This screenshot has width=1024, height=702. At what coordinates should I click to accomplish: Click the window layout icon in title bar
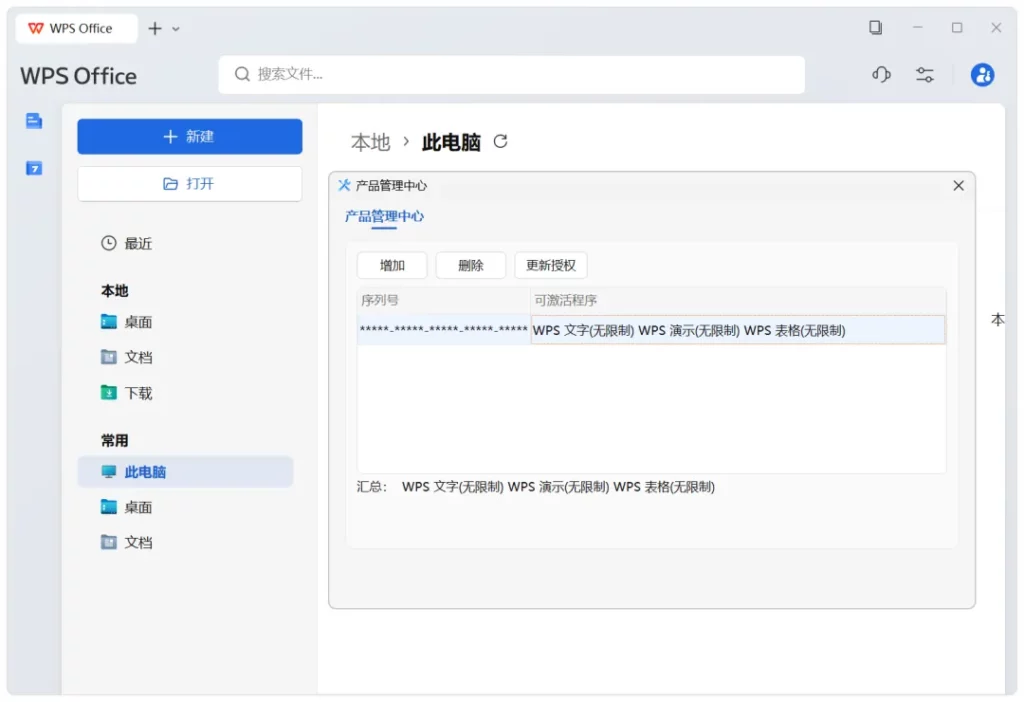coord(875,27)
